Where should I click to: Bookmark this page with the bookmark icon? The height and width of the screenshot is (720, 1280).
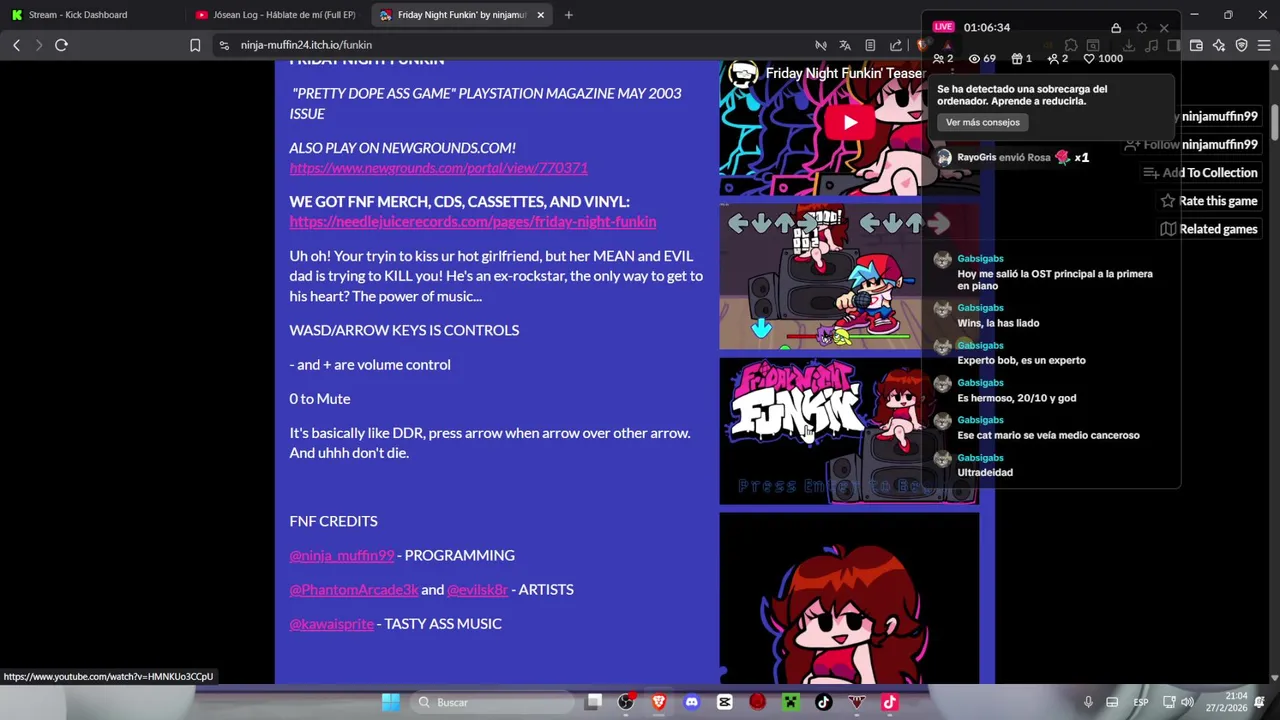(195, 45)
